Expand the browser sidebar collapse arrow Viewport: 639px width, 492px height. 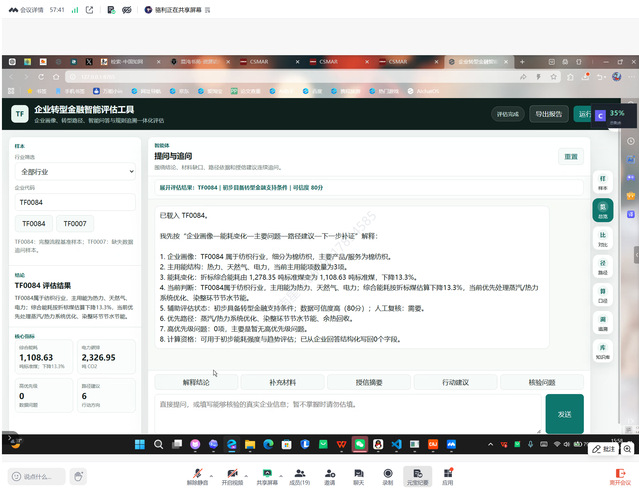636,255
